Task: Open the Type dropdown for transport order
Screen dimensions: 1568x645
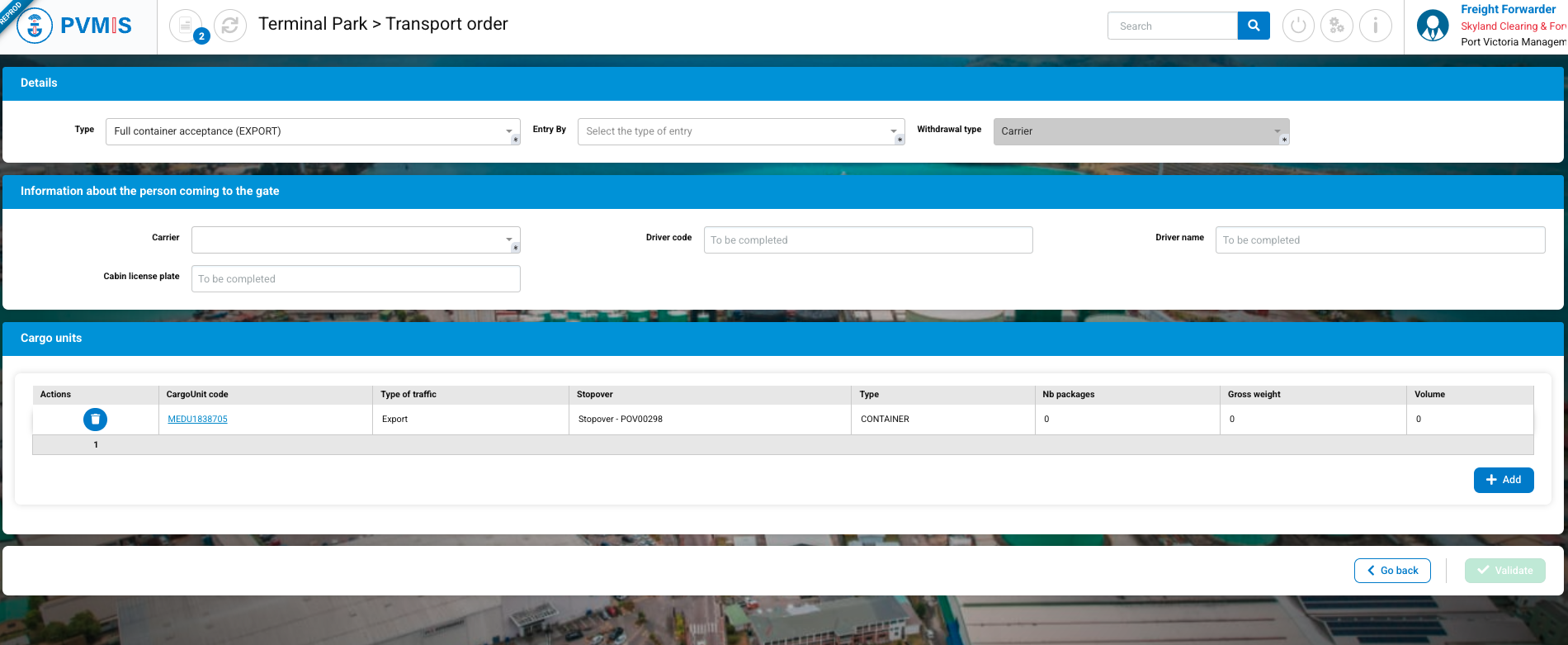Action: coord(313,131)
